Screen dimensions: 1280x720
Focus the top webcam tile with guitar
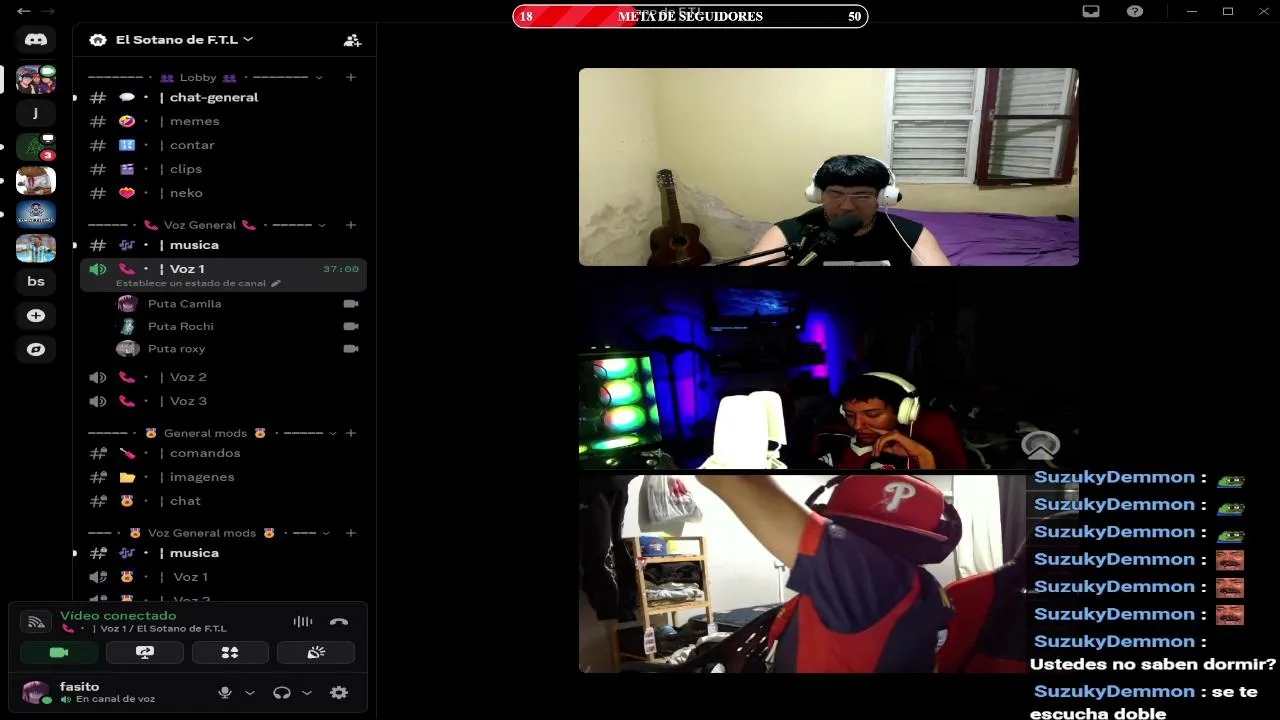pos(828,167)
